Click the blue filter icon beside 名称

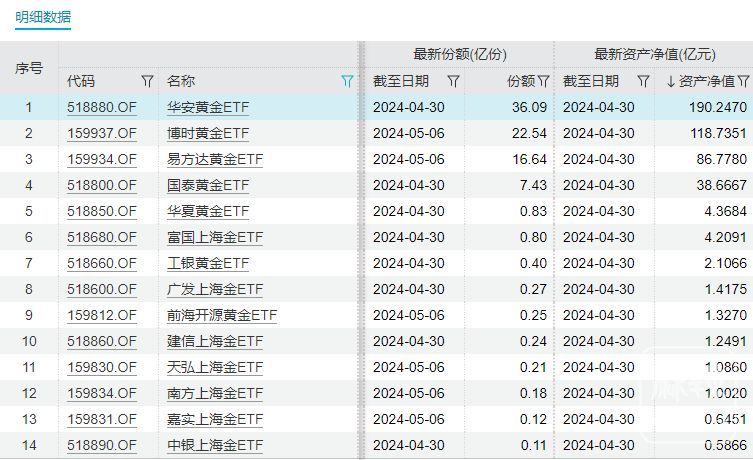[347, 81]
